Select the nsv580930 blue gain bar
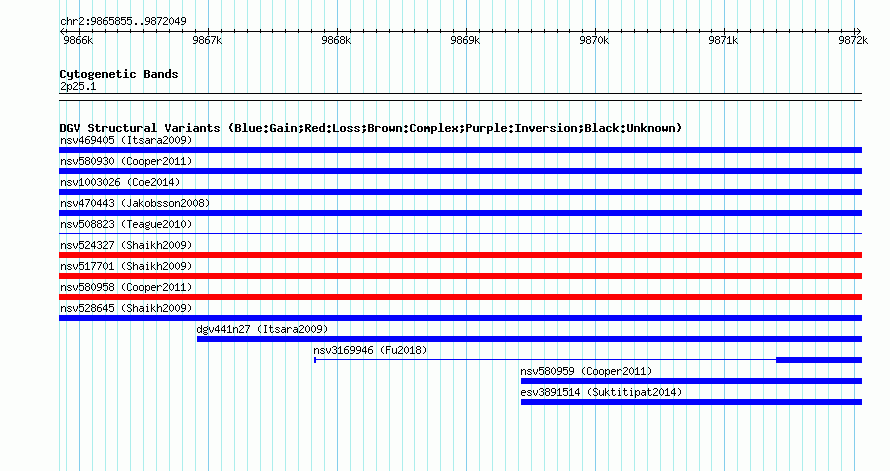The width and height of the screenshot is (890, 471). point(460,171)
